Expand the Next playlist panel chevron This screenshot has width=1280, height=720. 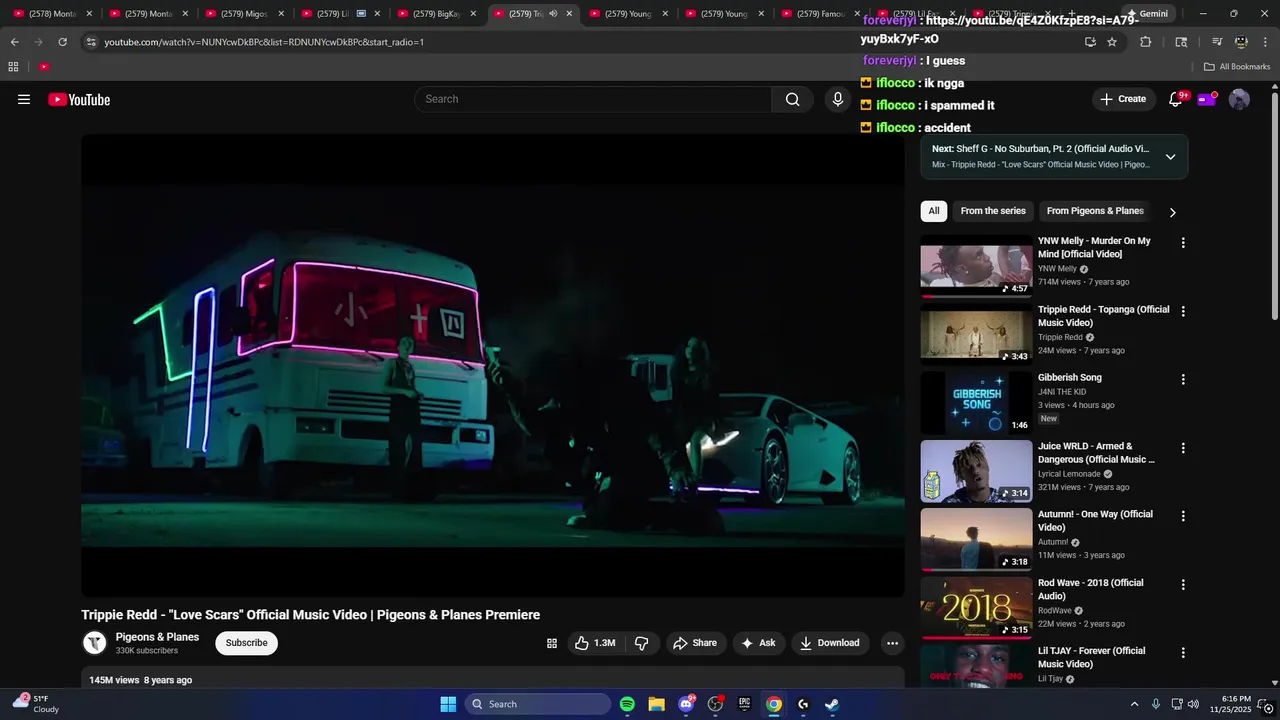(x=1170, y=157)
